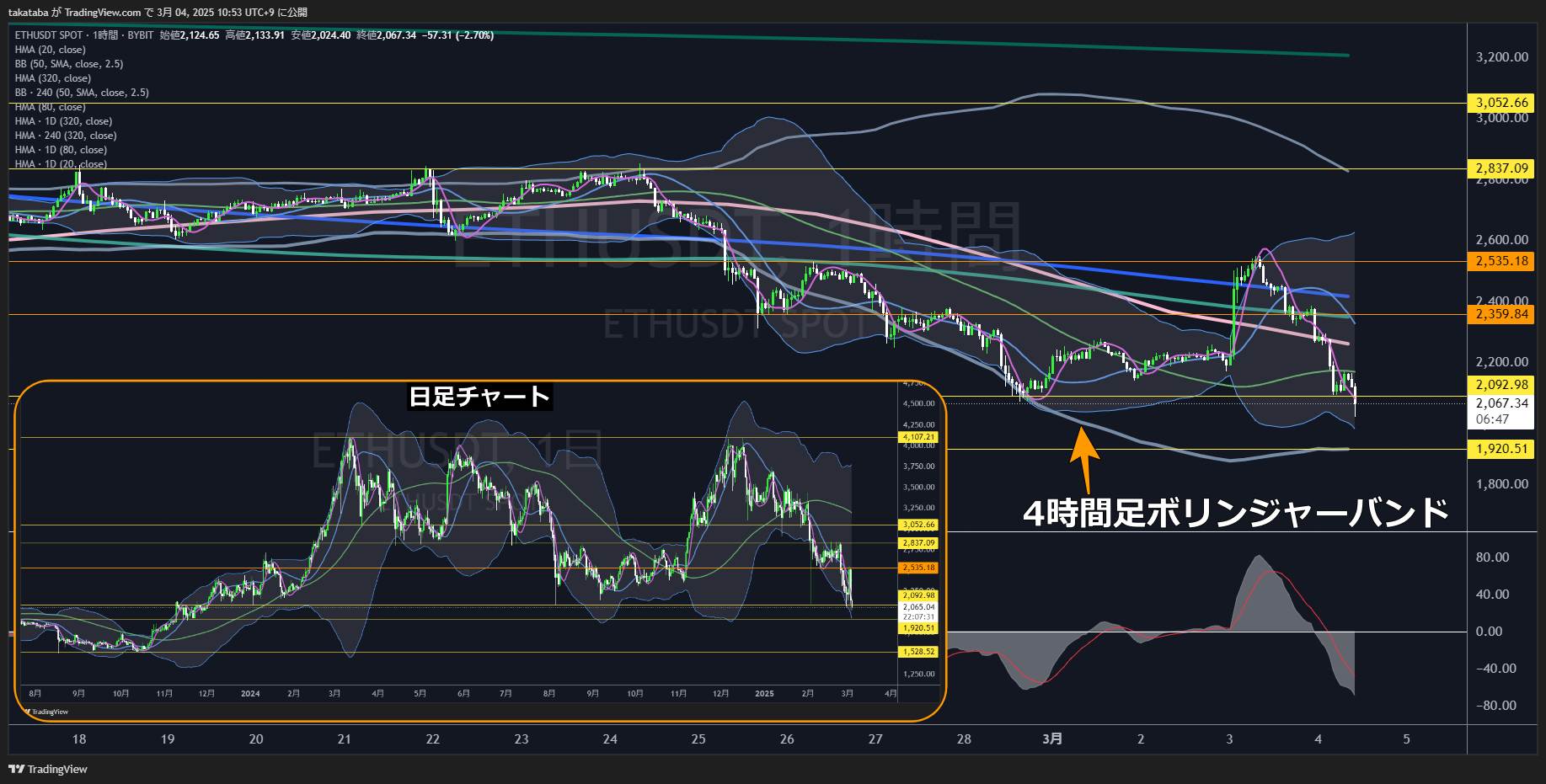Click the −40.00 oscillator scale value
1546x784 pixels.
tap(1496, 669)
